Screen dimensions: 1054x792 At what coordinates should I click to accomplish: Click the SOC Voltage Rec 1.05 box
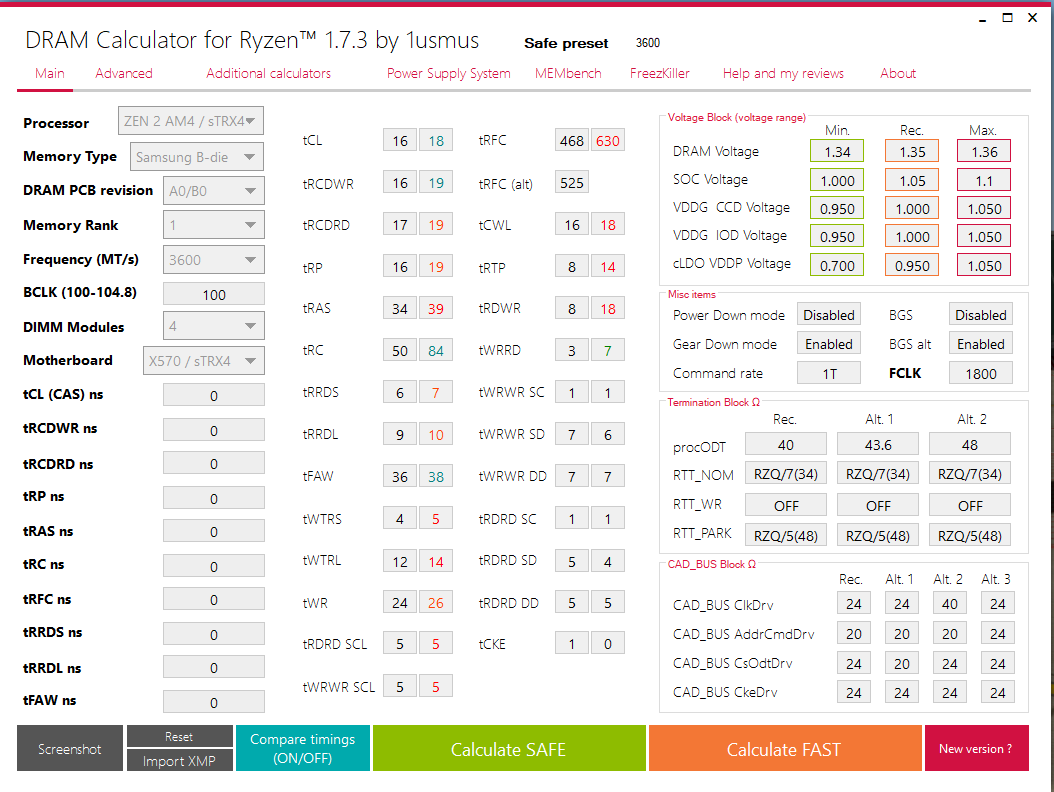click(912, 180)
